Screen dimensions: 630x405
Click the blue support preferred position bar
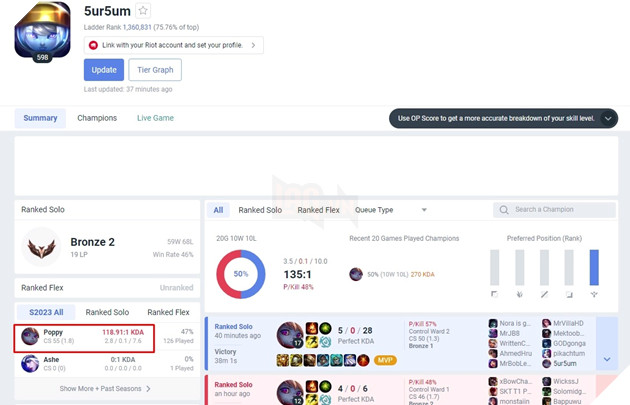[x=594, y=267]
